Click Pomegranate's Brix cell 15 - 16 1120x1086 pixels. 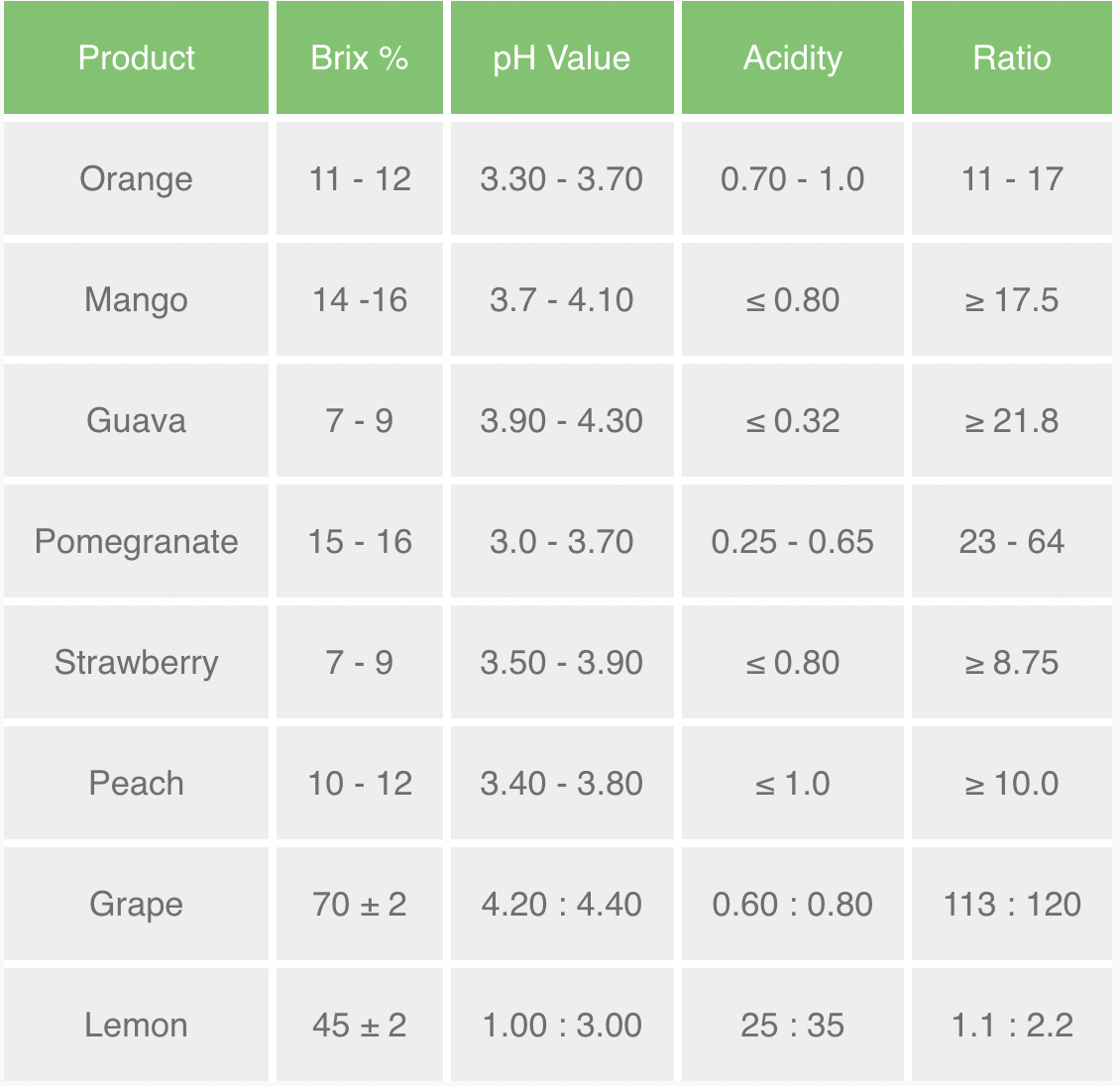(360, 542)
